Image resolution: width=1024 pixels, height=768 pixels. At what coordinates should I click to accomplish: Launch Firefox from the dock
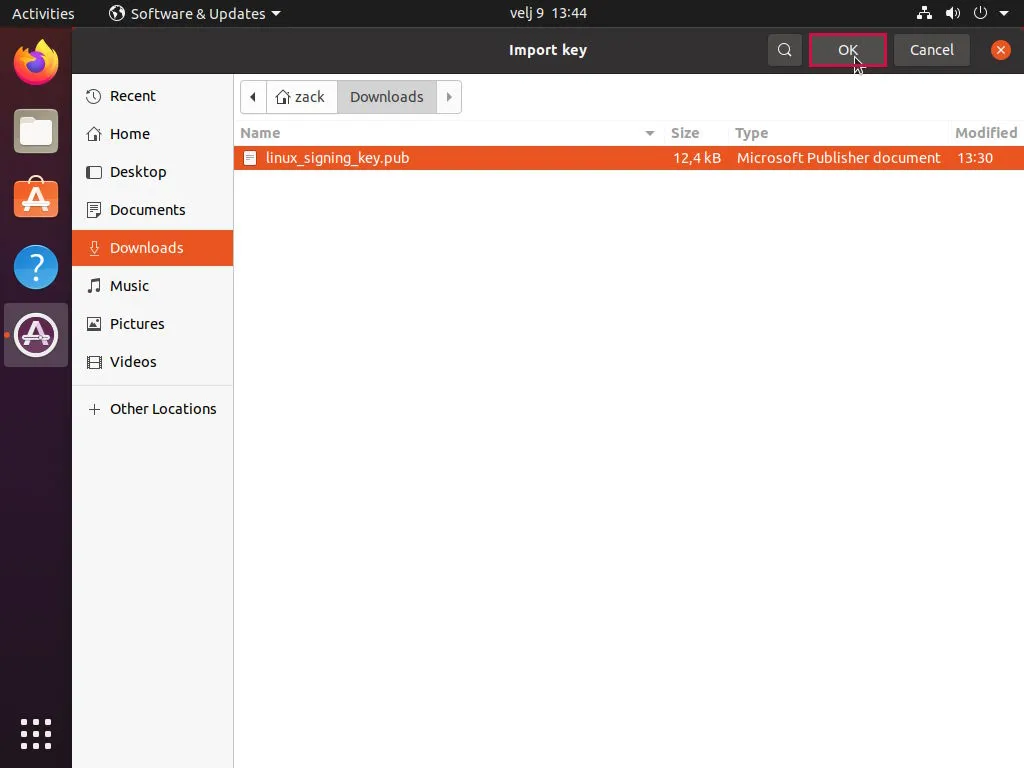pyautogui.click(x=36, y=63)
